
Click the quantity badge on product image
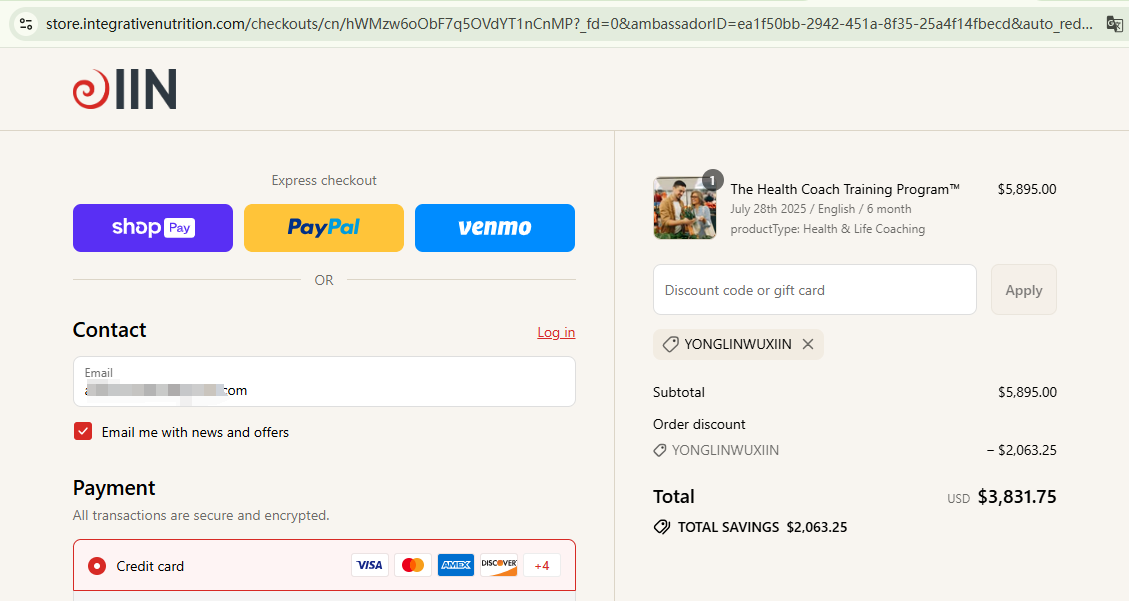pyautogui.click(x=712, y=180)
